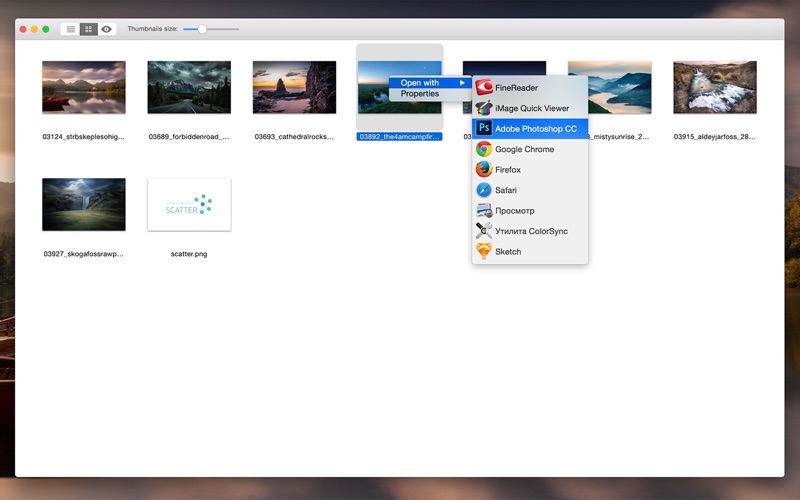
Task: Expand the Open with submenu arrow
Action: click(462, 83)
